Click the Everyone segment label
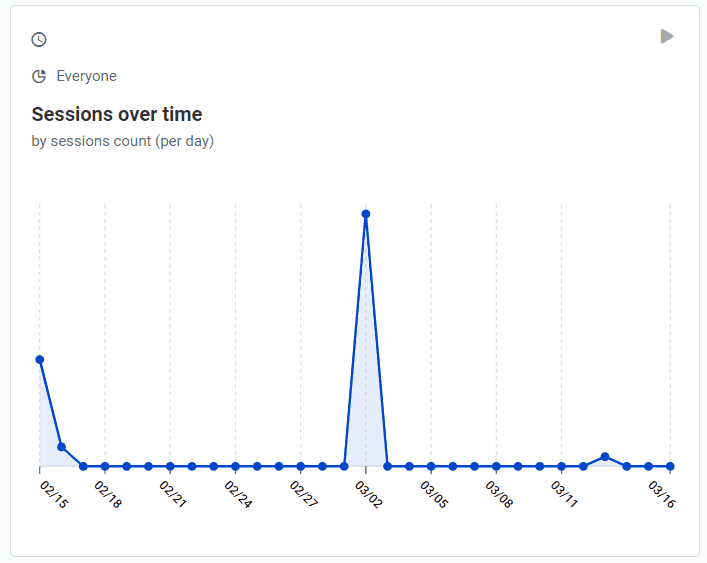707x563 pixels. [x=86, y=76]
